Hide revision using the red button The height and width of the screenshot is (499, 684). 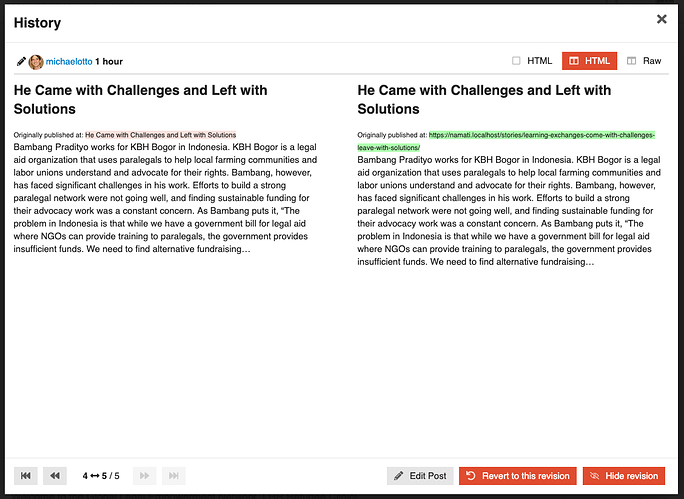click(624, 476)
